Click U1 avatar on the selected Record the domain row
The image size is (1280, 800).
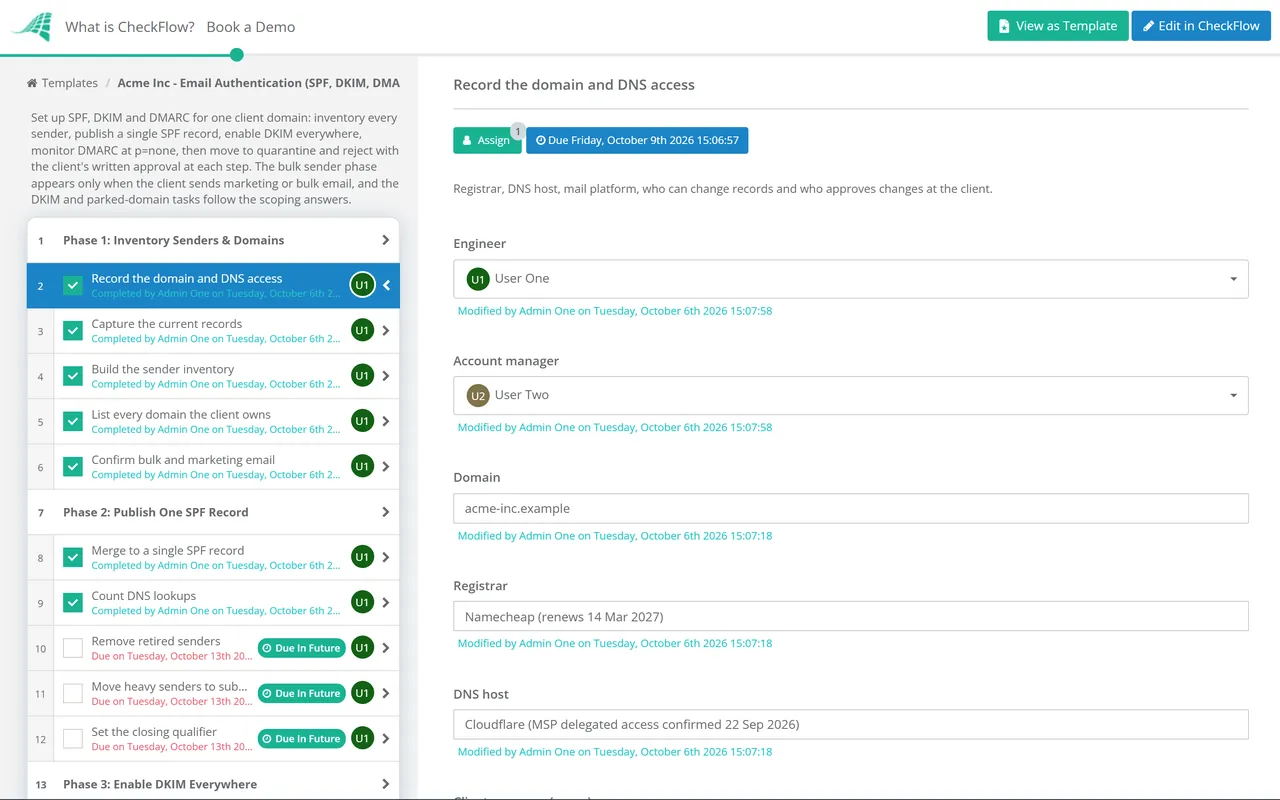[x=362, y=285]
